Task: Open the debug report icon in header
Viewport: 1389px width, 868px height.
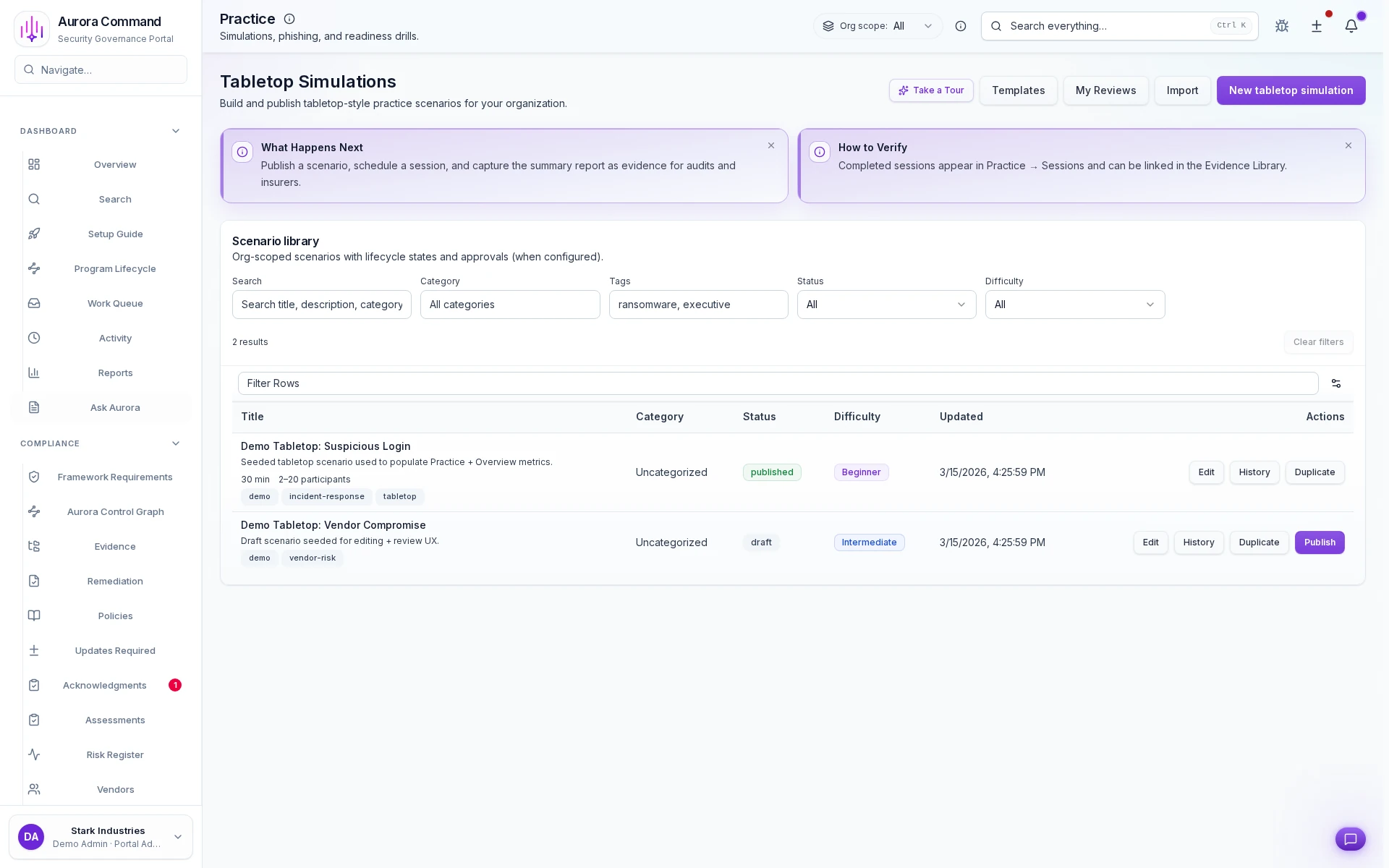Action: click(x=1281, y=26)
